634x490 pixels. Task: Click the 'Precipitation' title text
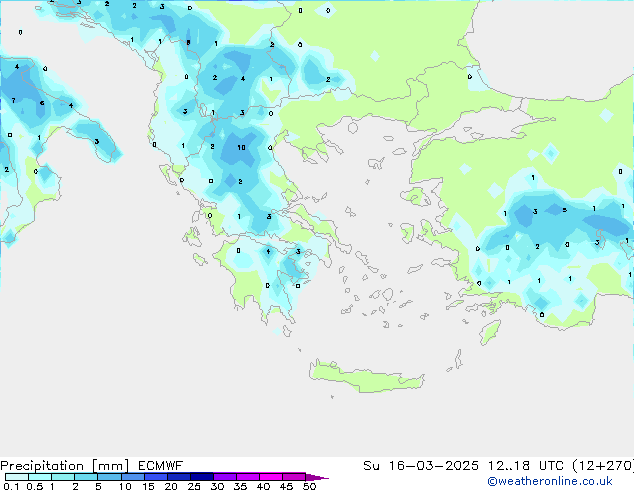42,466
